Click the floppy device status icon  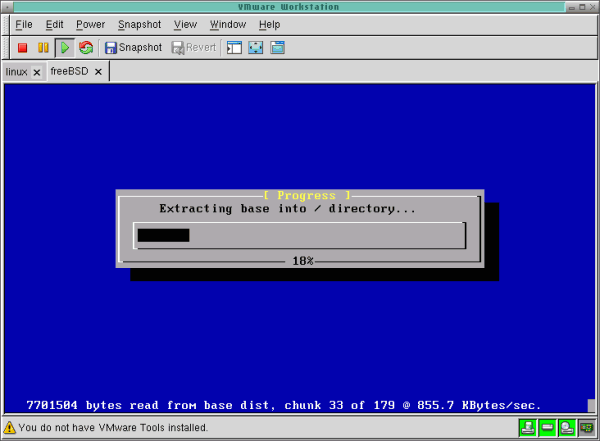[528, 428]
